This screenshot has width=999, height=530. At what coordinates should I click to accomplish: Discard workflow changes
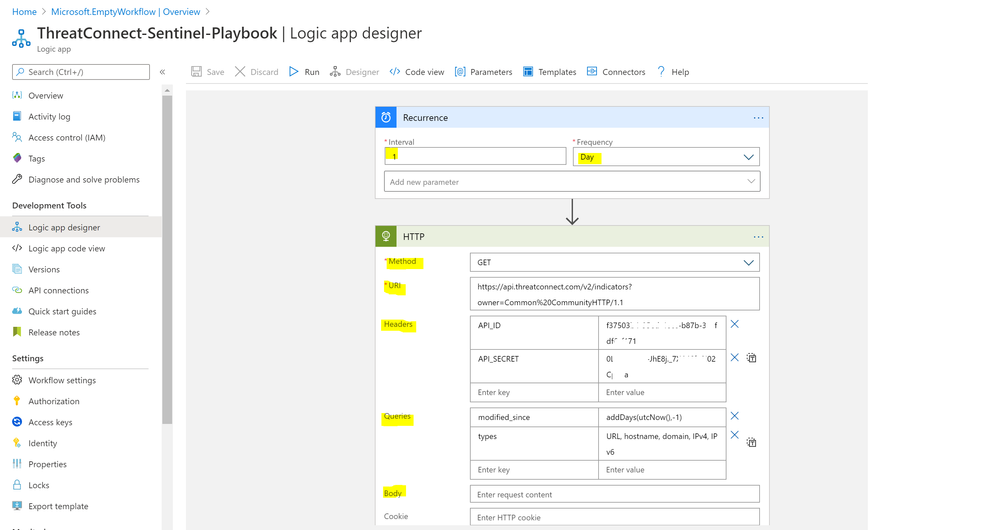[x=257, y=72]
